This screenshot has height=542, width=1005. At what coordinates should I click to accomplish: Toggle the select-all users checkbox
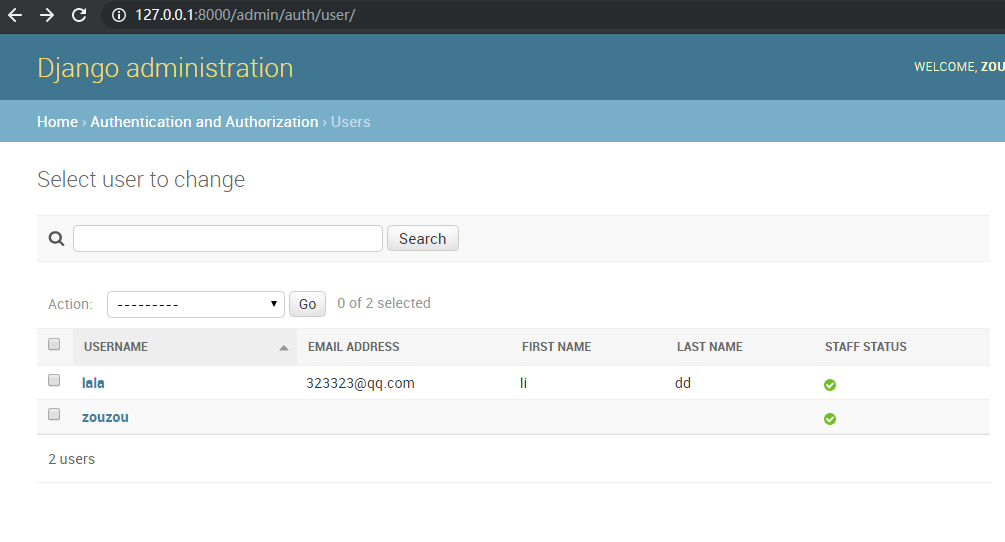click(54, 345)
